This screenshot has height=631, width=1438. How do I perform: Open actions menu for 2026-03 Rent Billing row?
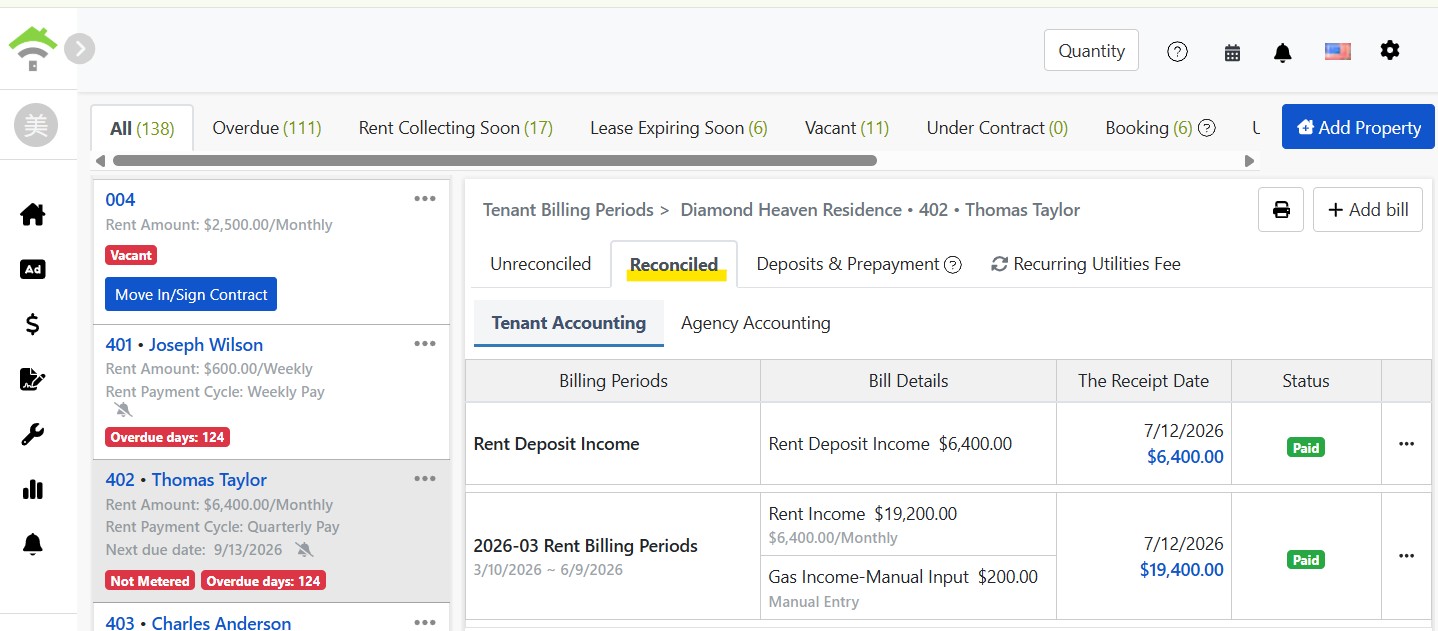1406,556
